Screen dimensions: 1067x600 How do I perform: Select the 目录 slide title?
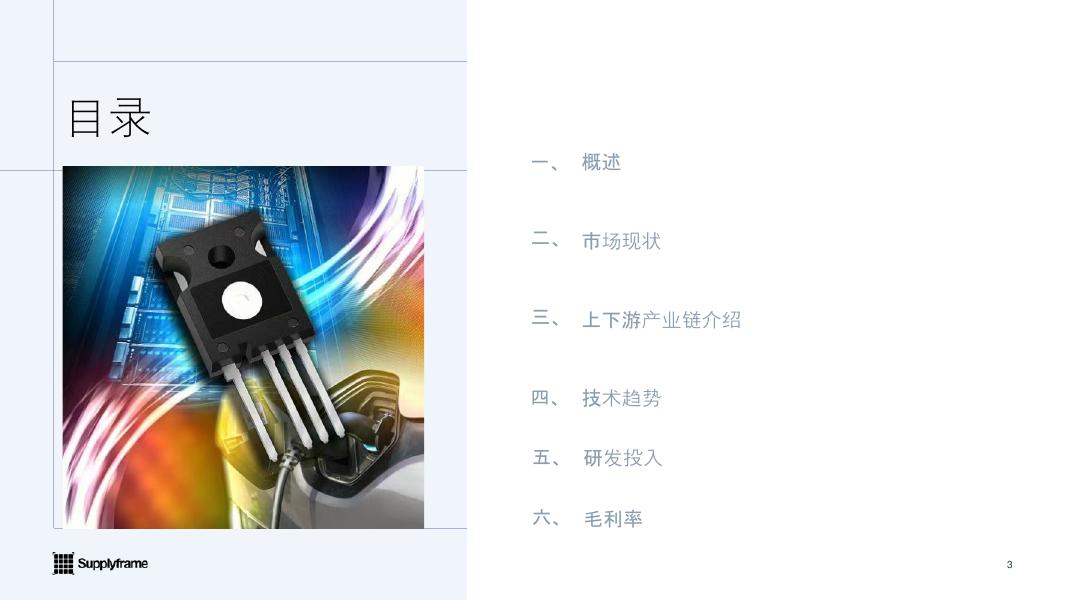click(x=109, y=118)
